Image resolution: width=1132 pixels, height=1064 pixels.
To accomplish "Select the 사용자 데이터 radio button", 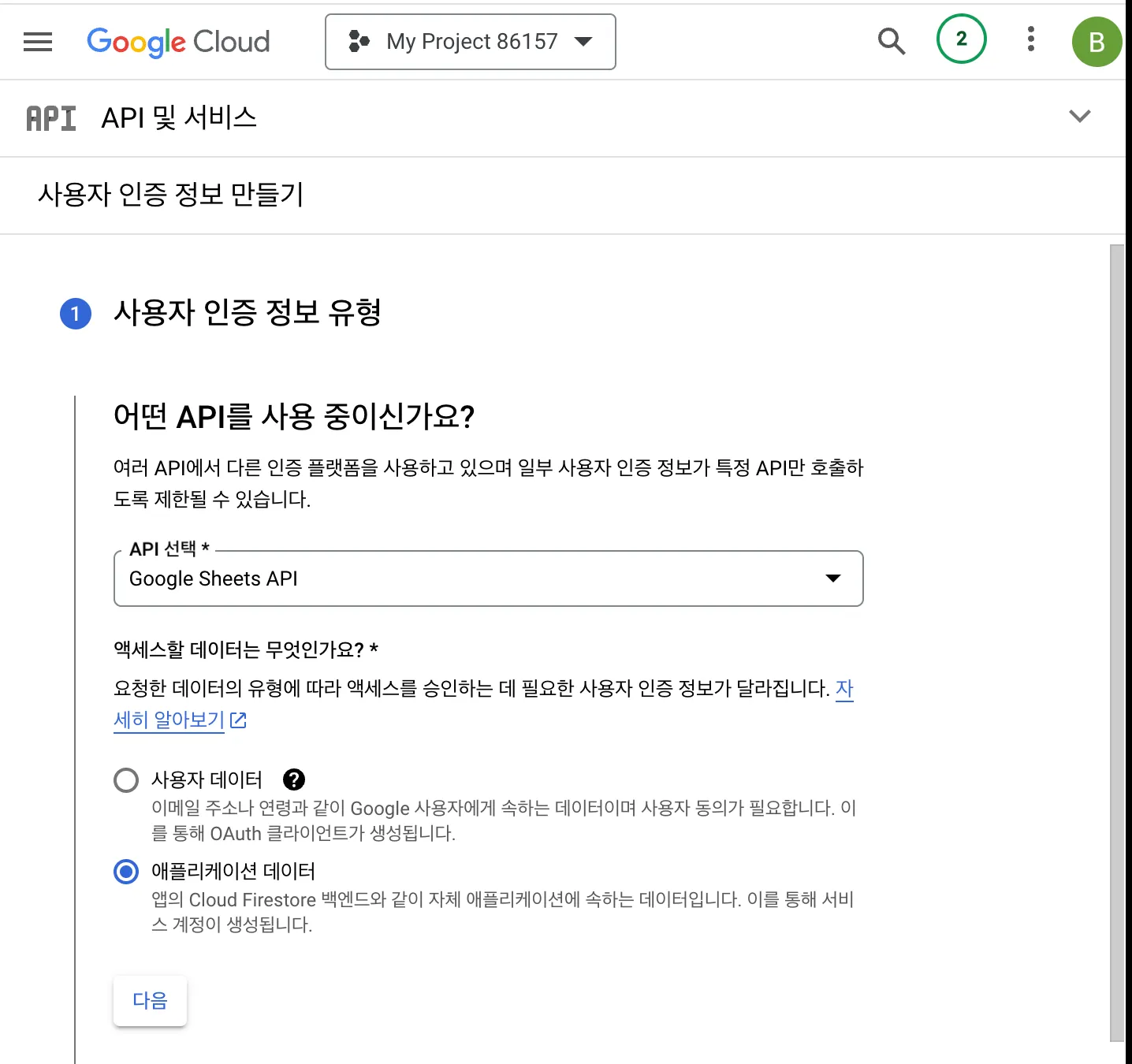I will (126, 780).
